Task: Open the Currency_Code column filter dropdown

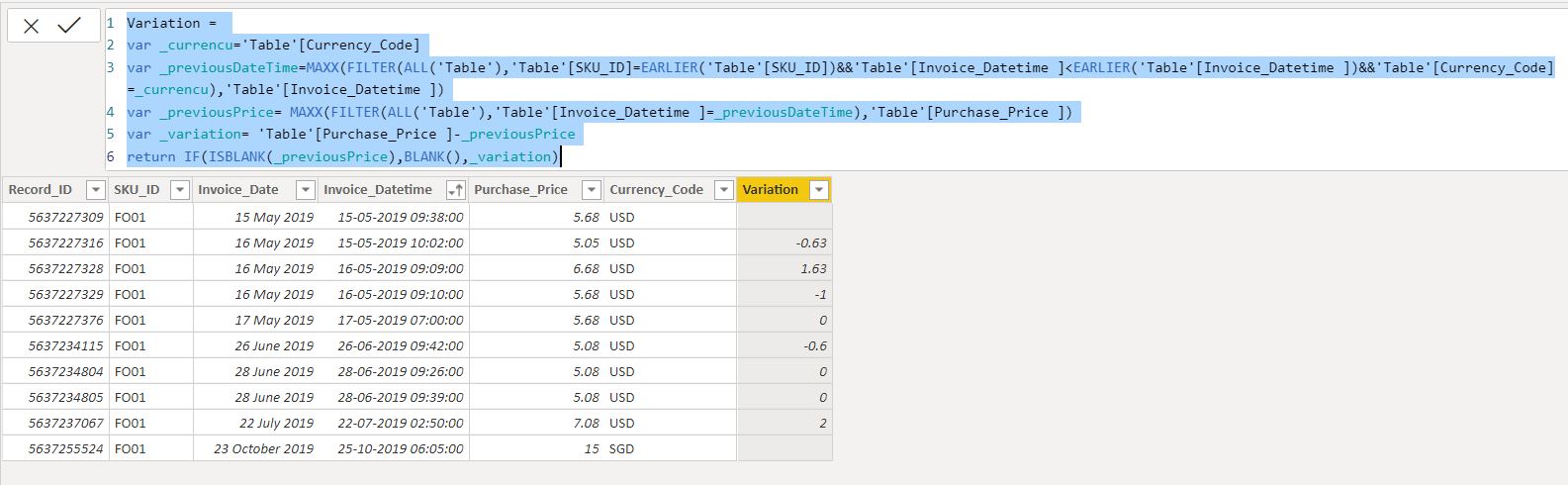Action: coord(723,190)
